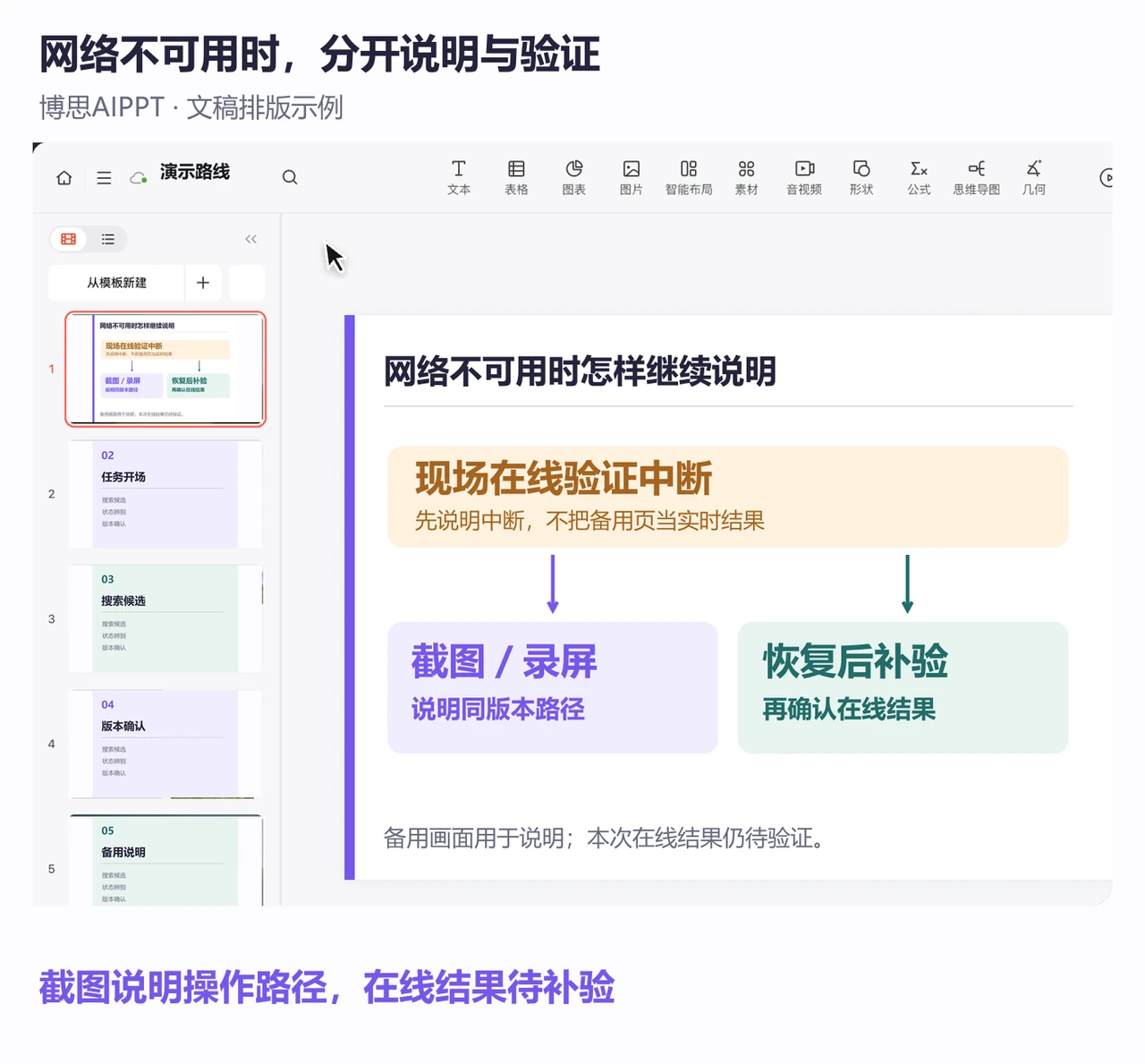The width and height of the screenshot is (1145, 1064).
Task: Select the purple 截图 / 录屏 box
Action: 552,687
